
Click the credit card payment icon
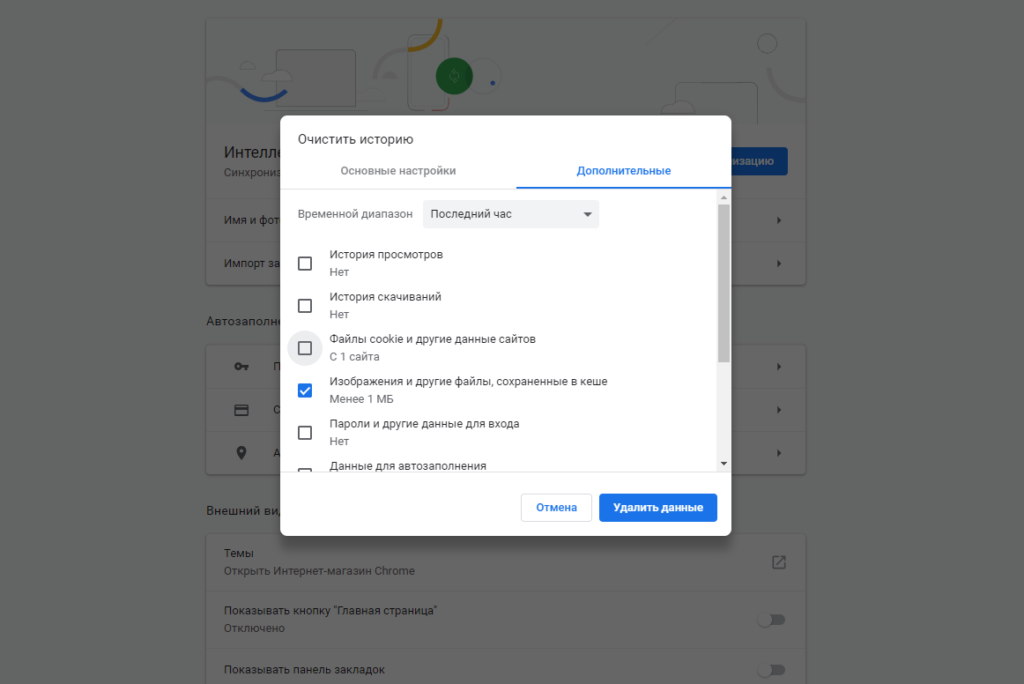click(241, 410)
